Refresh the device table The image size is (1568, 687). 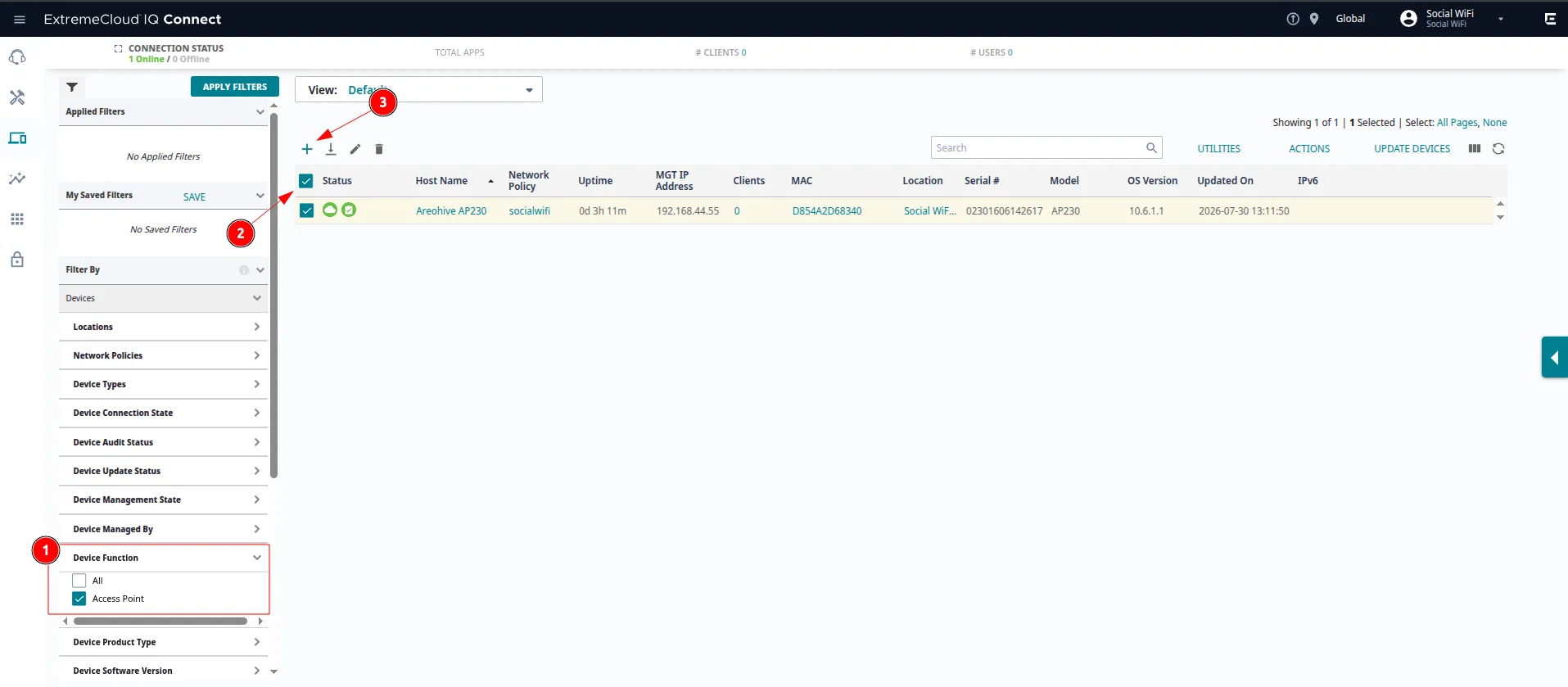pos(1498,149)
